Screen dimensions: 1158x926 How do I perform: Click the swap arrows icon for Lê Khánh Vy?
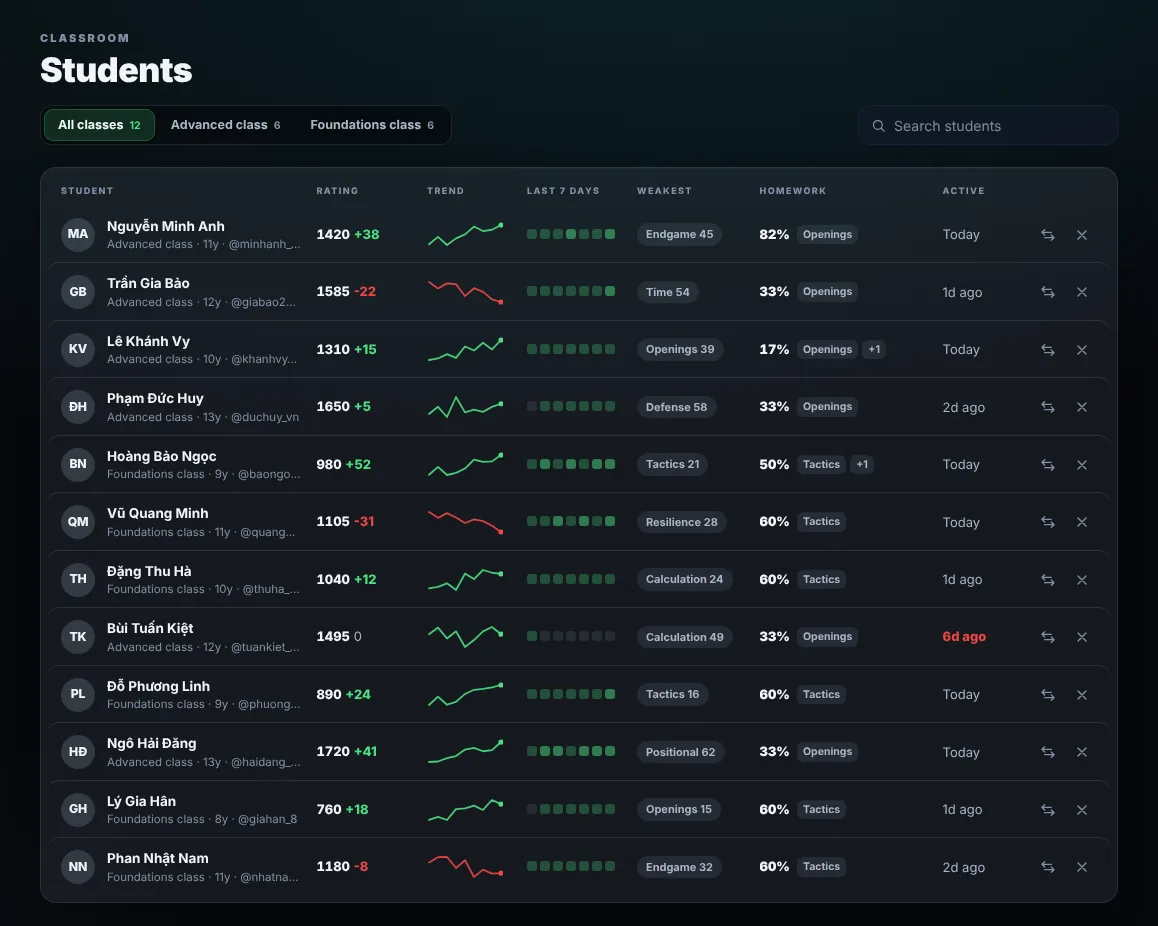1047,350
